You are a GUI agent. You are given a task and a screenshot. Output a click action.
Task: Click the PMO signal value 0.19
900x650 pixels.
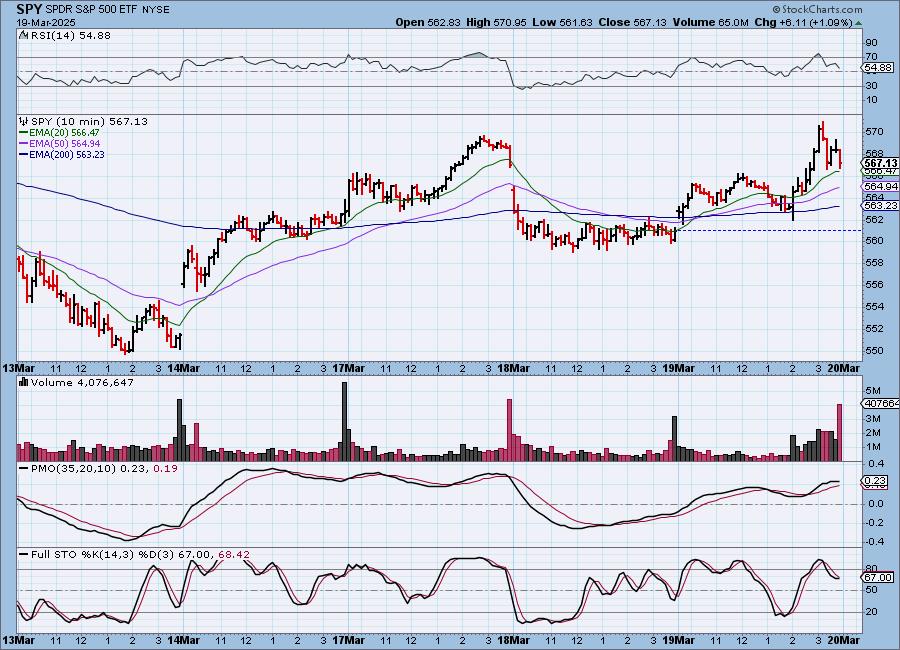click(166, 469)
